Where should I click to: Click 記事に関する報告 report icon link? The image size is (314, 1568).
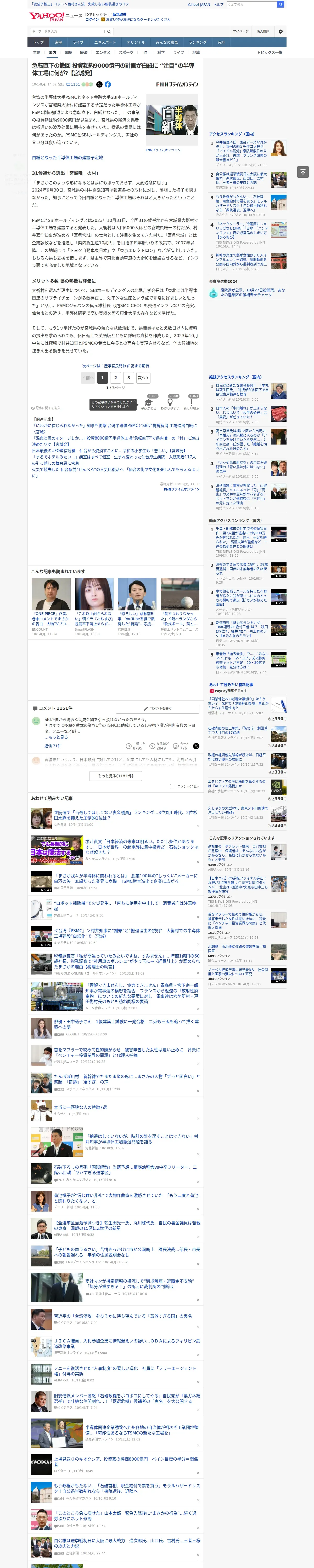pyautogui.click(x=46, y=408)
